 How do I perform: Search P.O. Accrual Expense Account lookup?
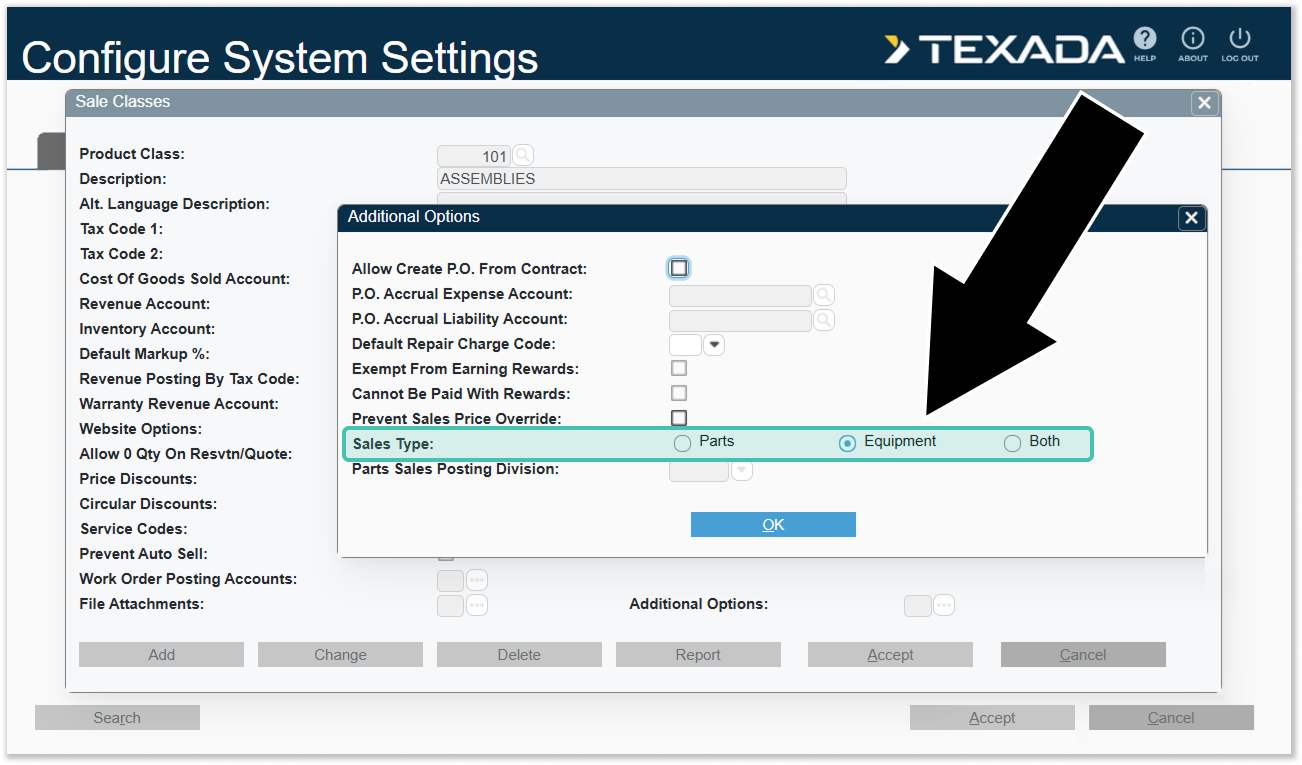tap(823, 295)
